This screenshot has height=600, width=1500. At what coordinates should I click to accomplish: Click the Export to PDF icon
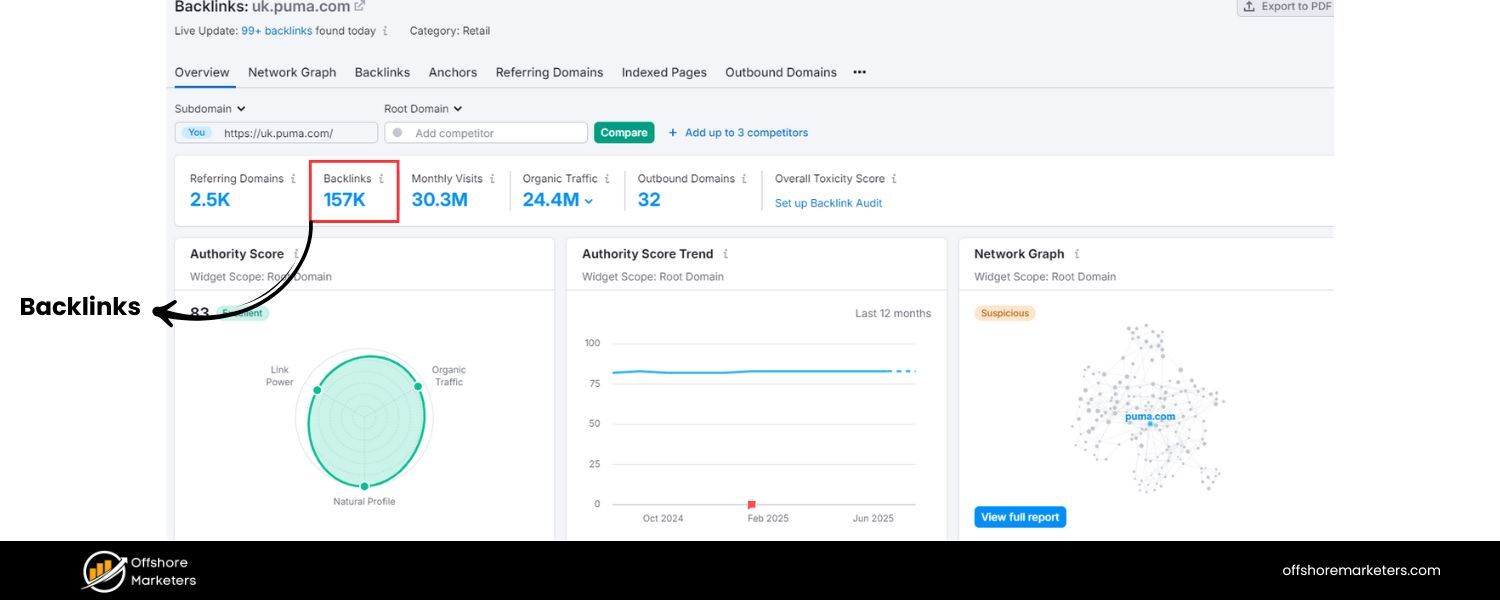coord(1247,7)
